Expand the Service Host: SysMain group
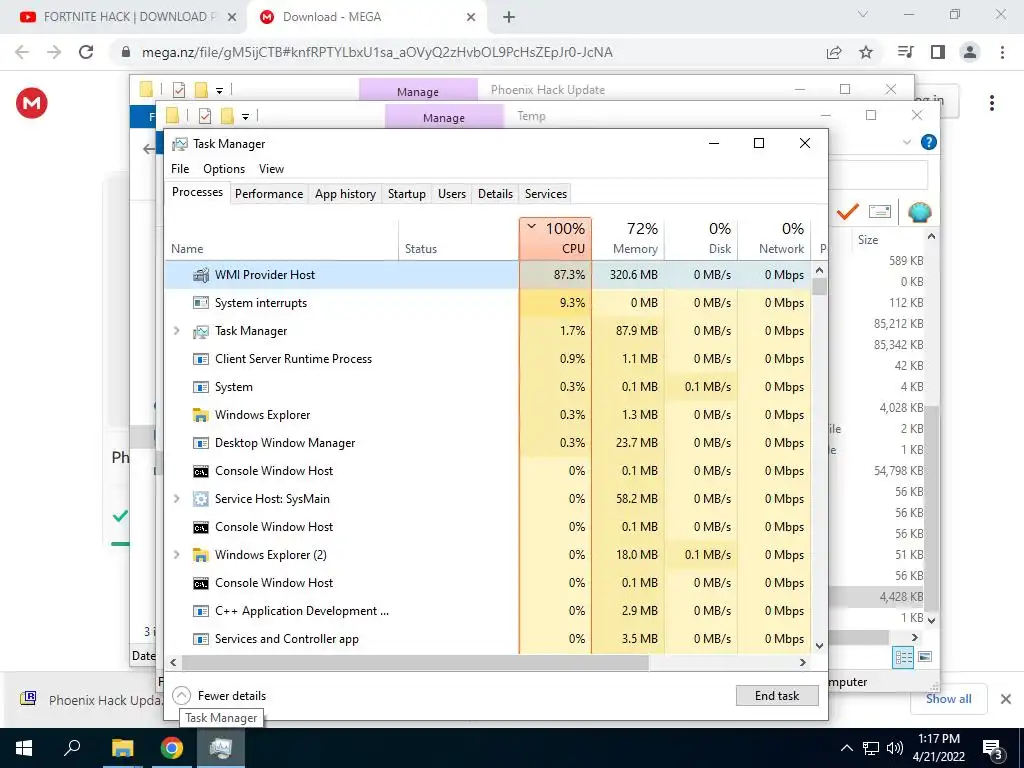Image resolution: width=1024 pixels, height=768 pixels. click(176, 499)
